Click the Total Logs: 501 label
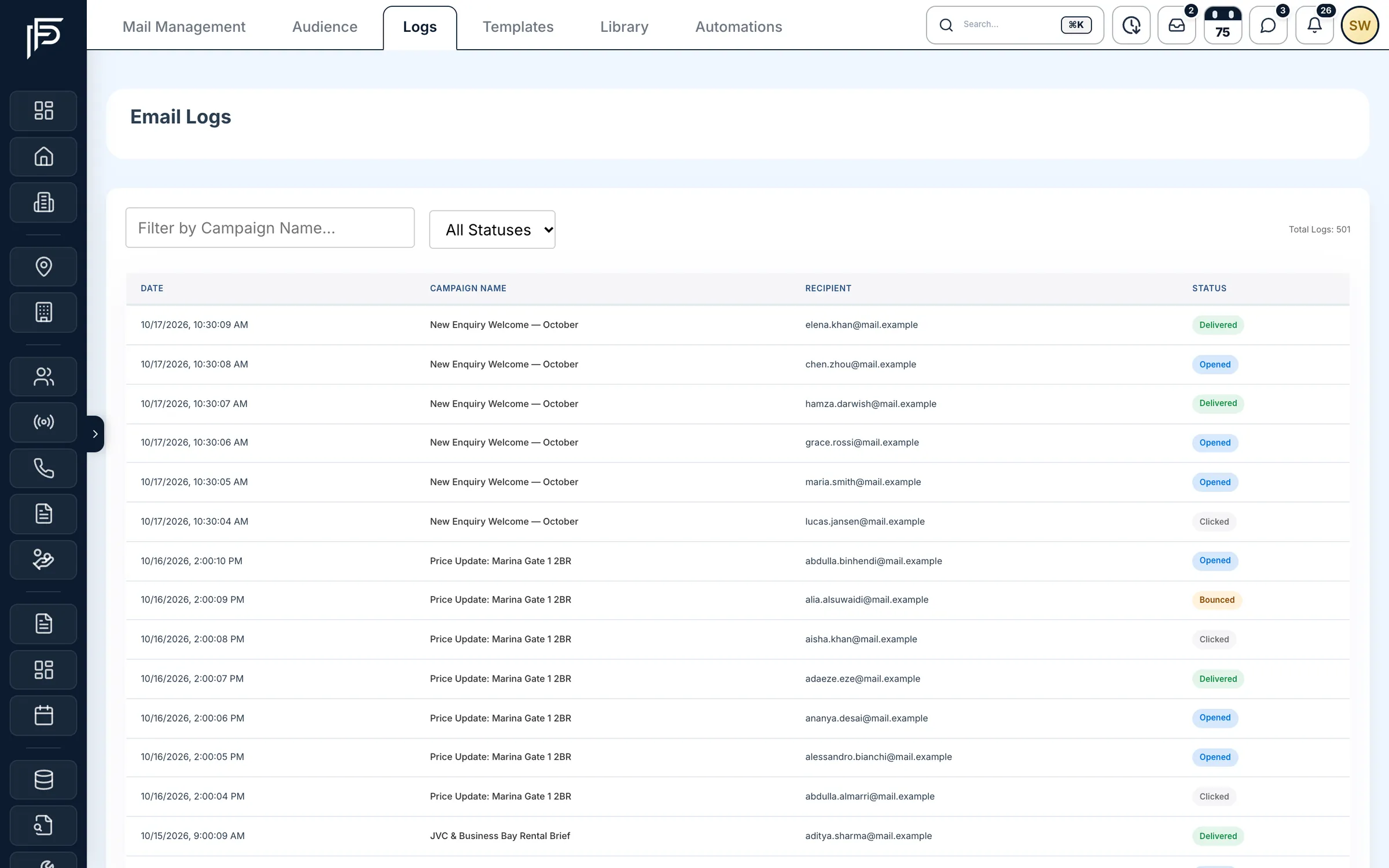 click(x=1320, y=230)
